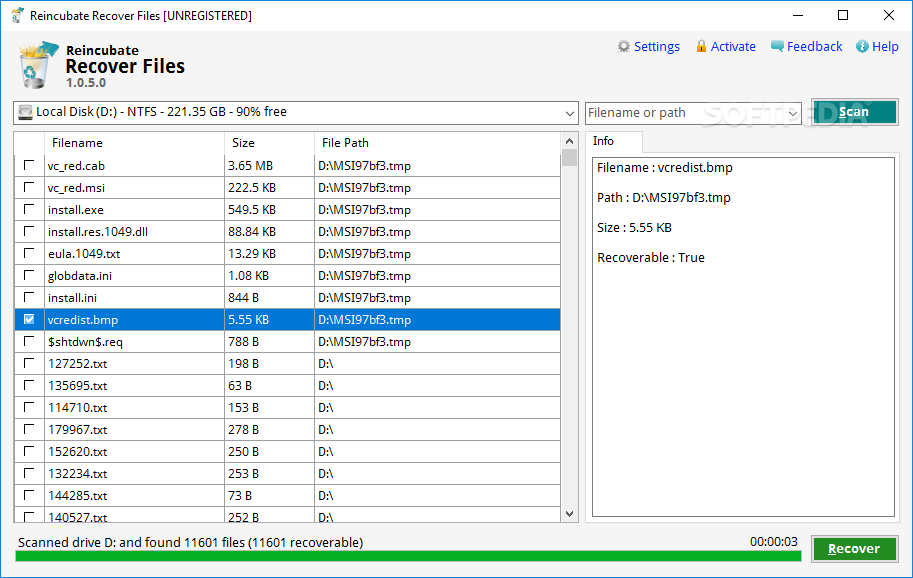Viewport: 913px width, 578px height.
Task: Click the scan status message text
Action: (190, 542)
